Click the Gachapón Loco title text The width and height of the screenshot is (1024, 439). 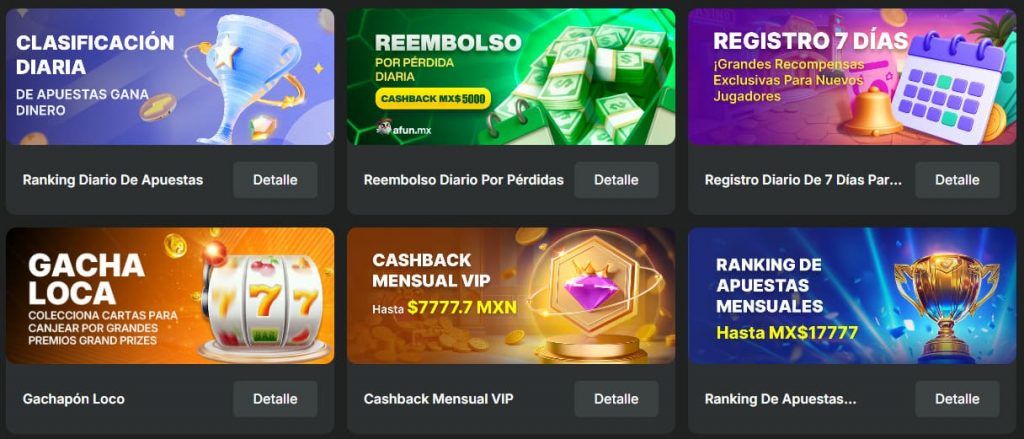pos(73,398)
